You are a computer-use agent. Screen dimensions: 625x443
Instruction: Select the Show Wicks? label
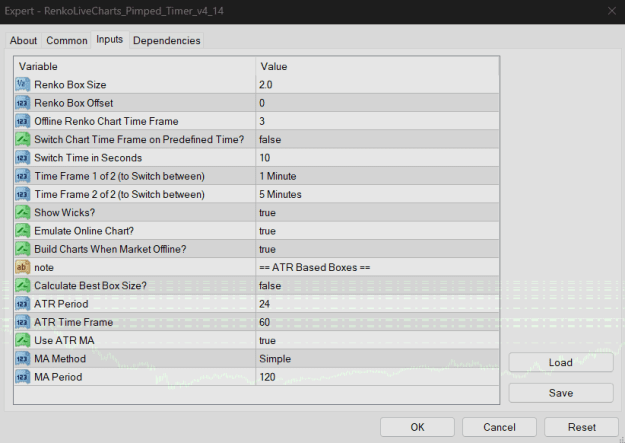(65, 213)
